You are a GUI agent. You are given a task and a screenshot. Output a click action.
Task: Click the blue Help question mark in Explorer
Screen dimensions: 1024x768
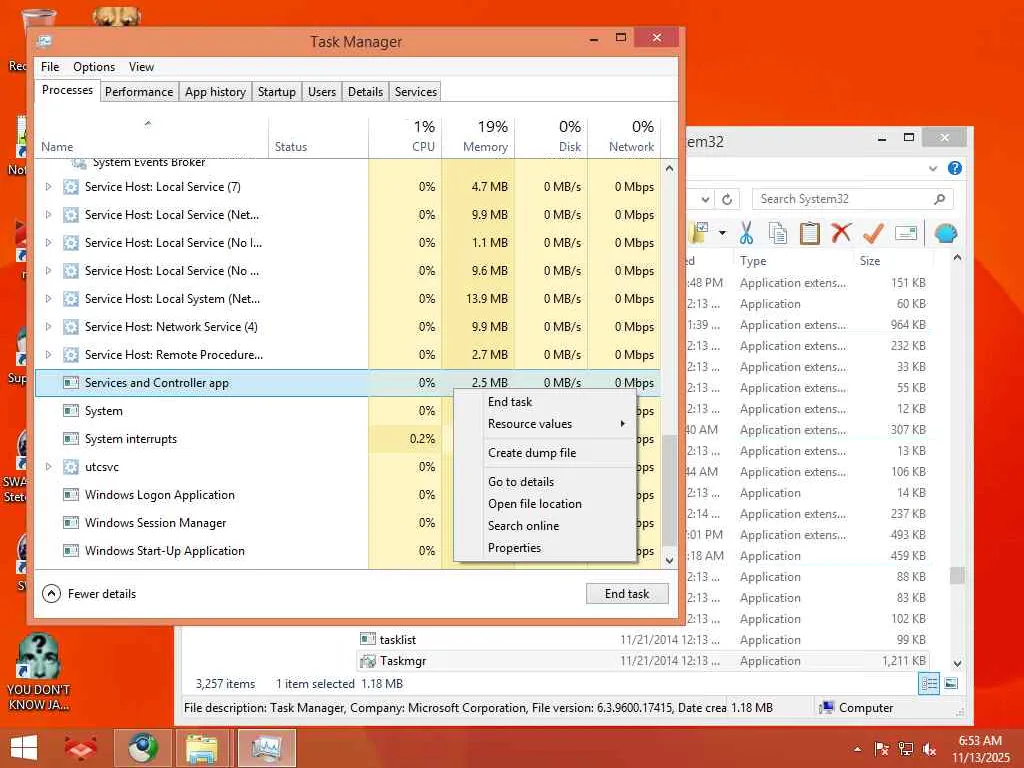coord(954,168)
